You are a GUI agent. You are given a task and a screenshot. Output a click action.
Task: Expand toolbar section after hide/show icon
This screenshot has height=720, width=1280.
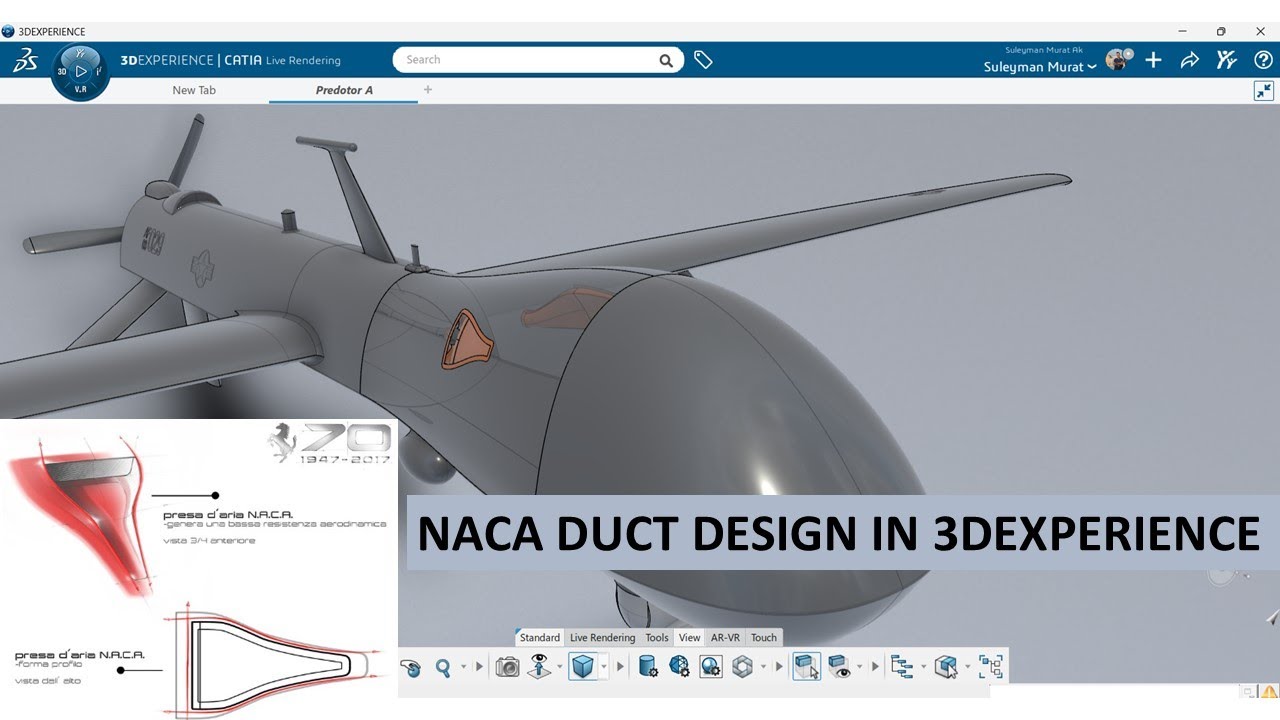point(875,667)
